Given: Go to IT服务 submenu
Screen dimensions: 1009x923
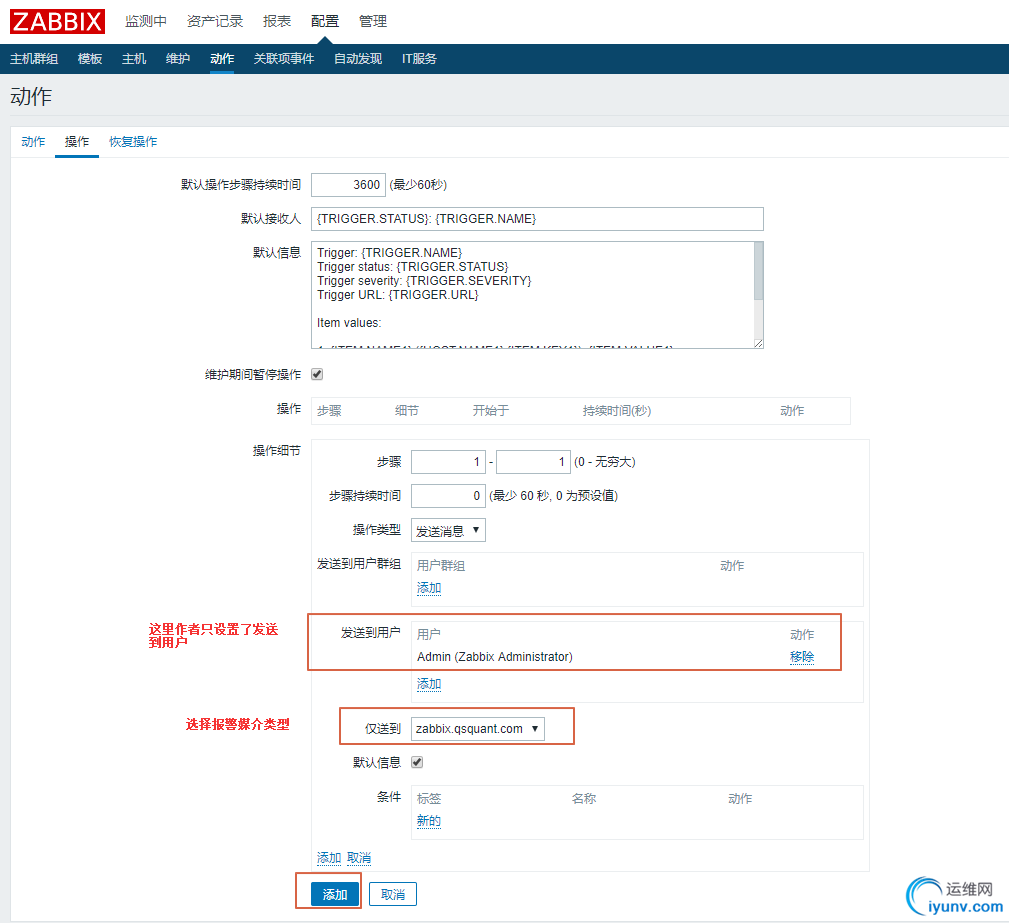Looking at the screenshot, I should pos(419,59).
